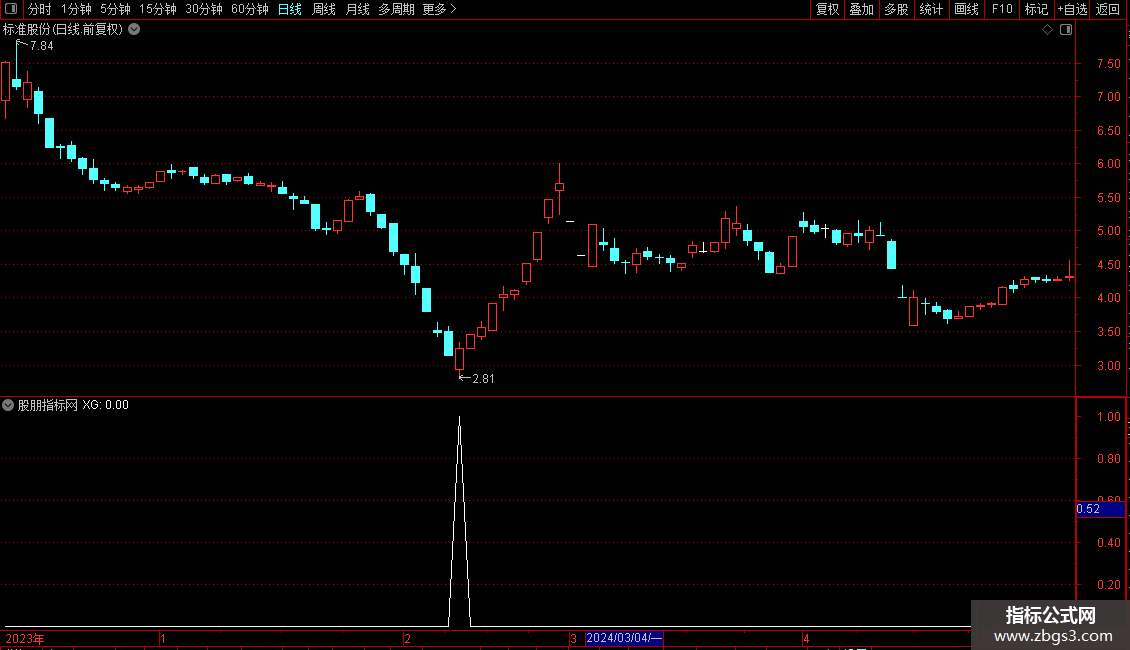Expand the 更多 periods menu

440,9
